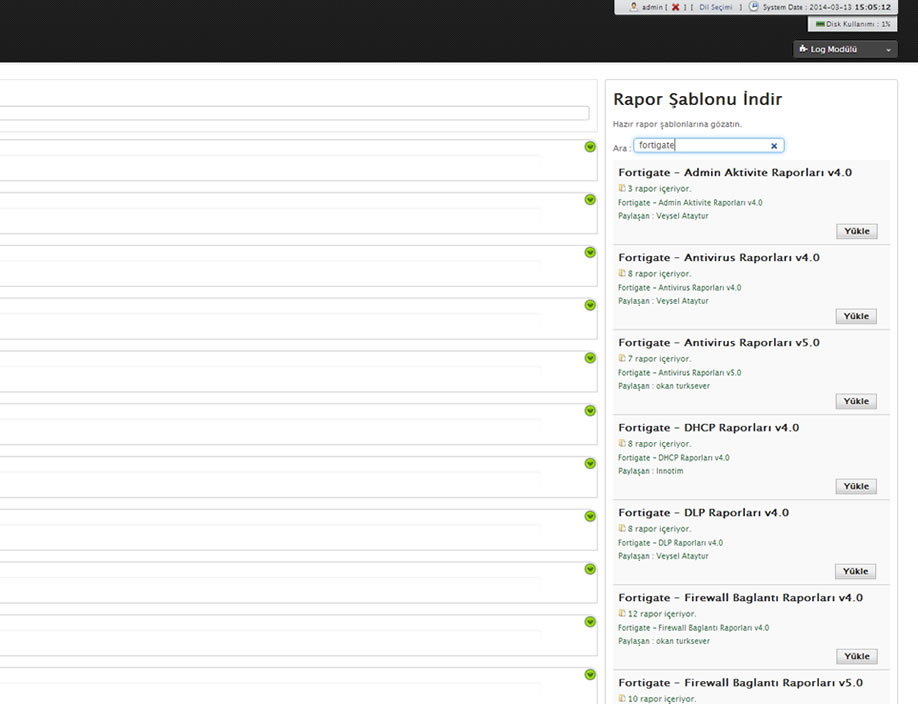Click small green Fortigate - Admin Aktivite Raporları v4.0 description
The height and width of the screenshot is (704, 918).
(690, 203)
